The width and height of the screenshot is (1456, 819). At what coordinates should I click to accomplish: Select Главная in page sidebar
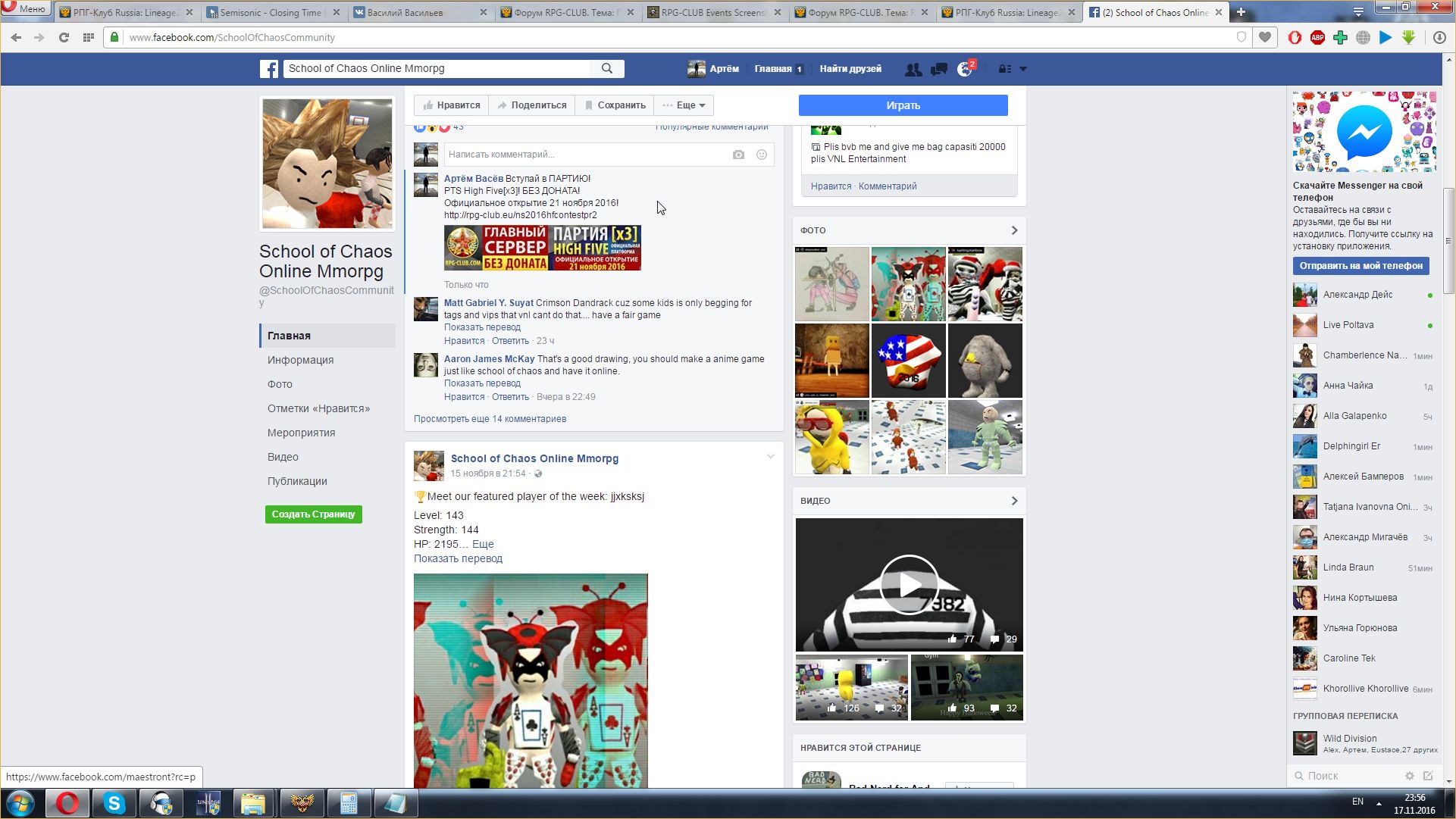pyautogui.click(x=327, y=336)
